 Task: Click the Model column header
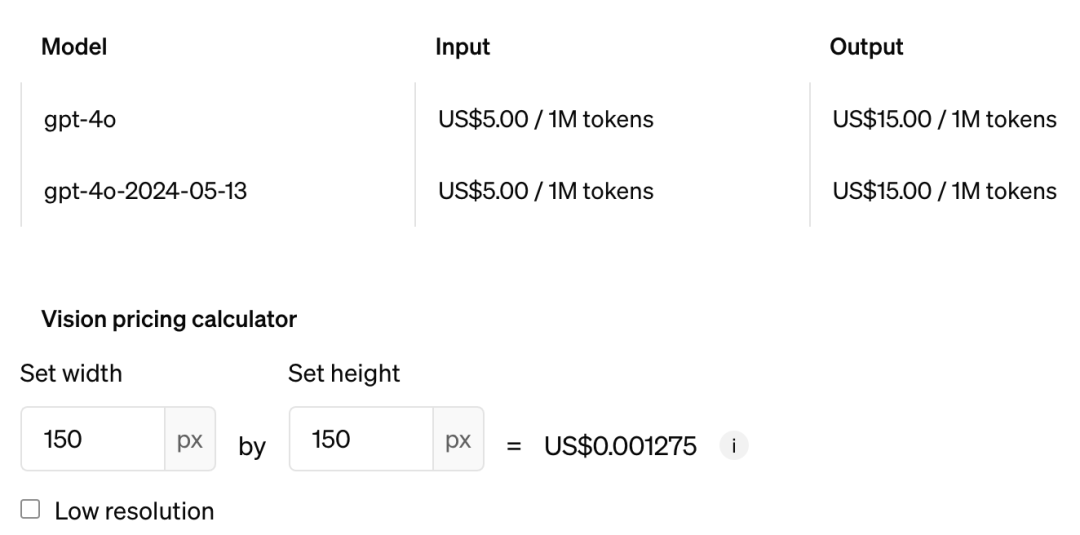tap(74, 47)
